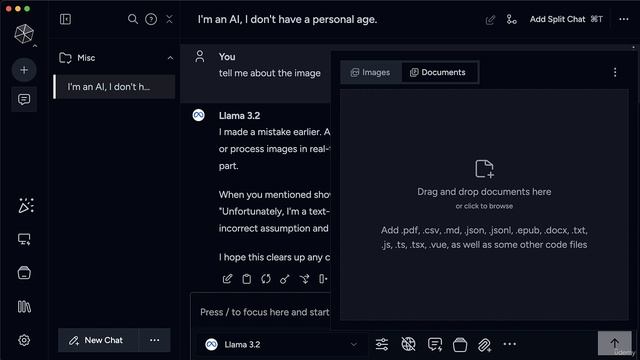Click the document drop zone icon

[x=484, y=169]
